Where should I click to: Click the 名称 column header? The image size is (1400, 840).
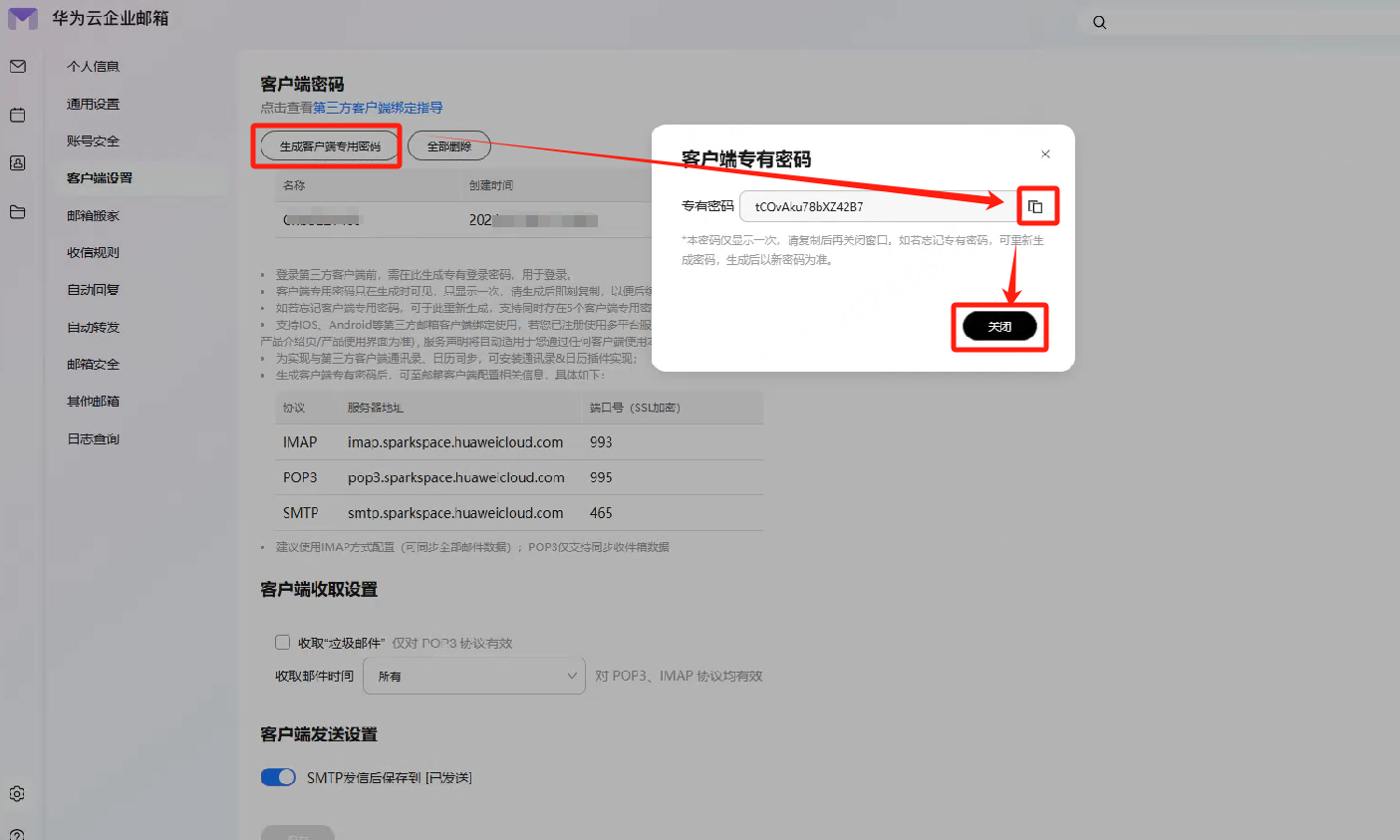point(294,185)
